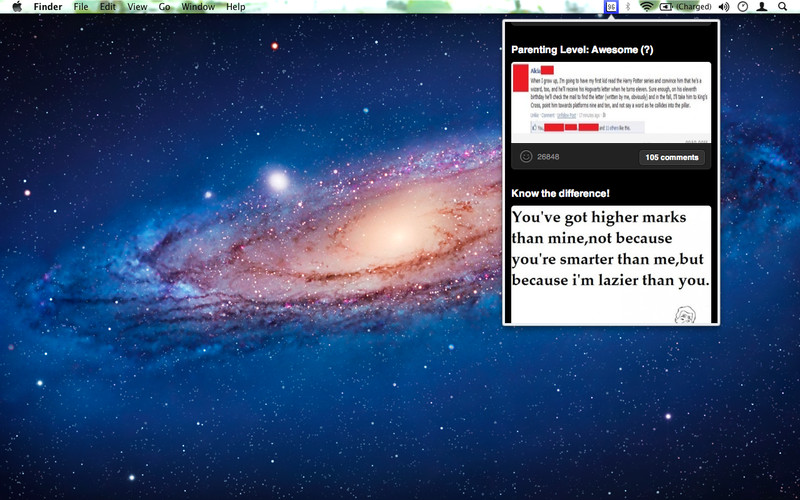Open the View menu
This screenshot has height=500, width=800.
pyautogui.click(x=137, y=7)
